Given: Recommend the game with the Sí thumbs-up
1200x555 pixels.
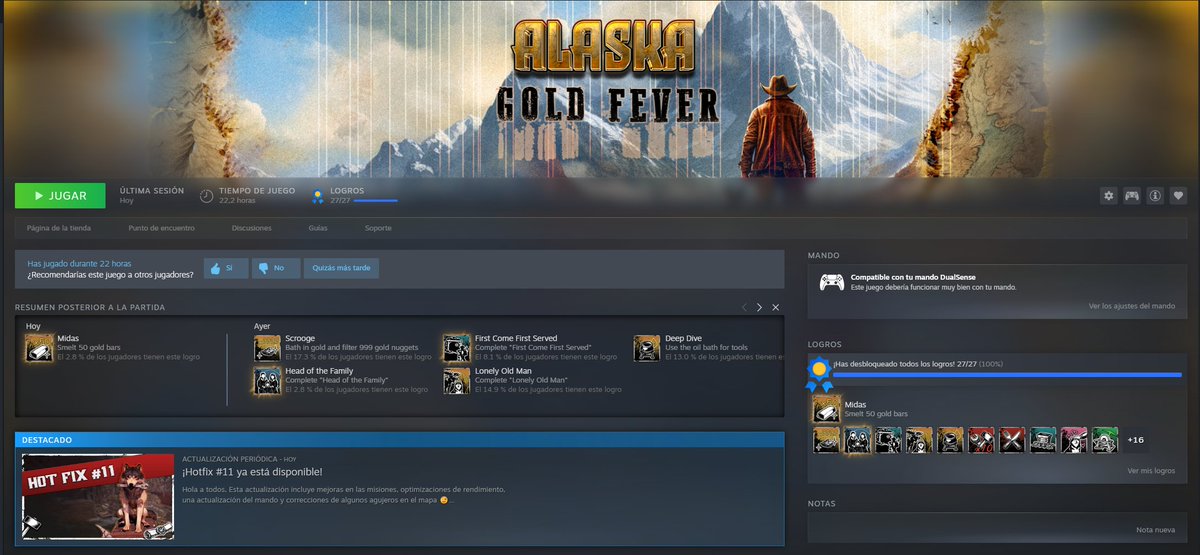Looking at the screenshot, I should click(226, 268).
